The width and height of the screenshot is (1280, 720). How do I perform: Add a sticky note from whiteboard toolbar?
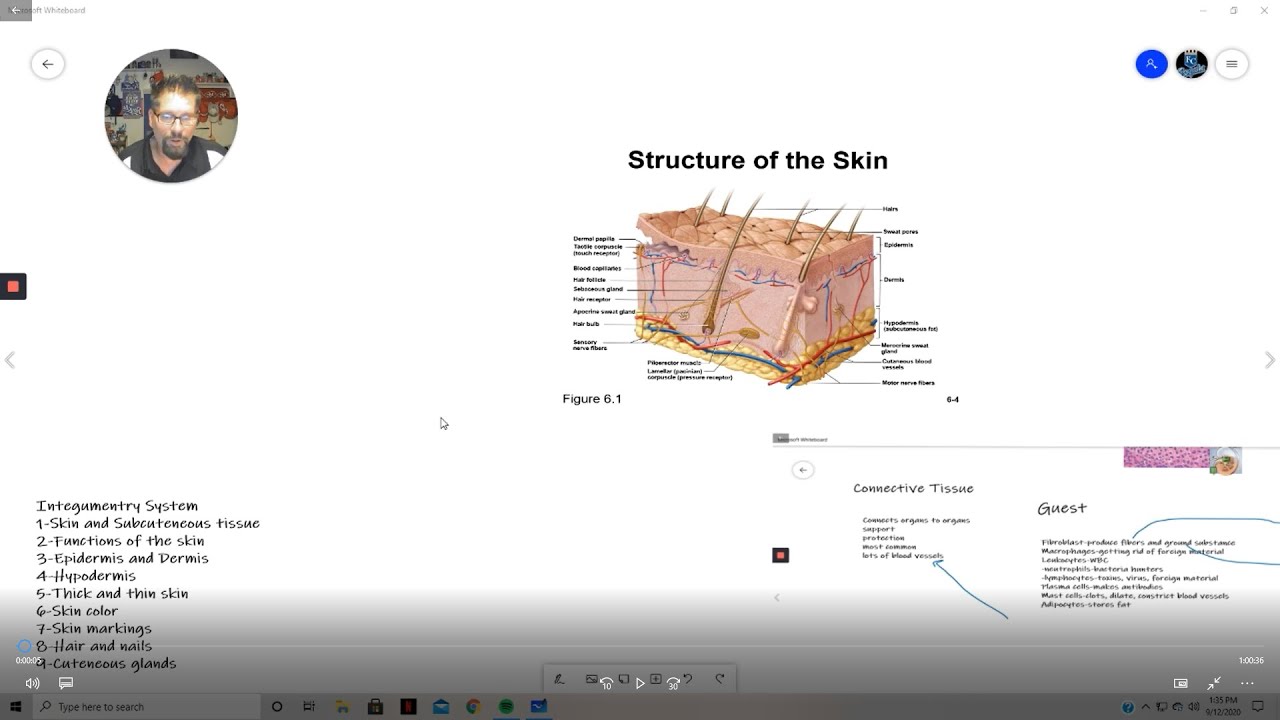[x=623, y=679]
